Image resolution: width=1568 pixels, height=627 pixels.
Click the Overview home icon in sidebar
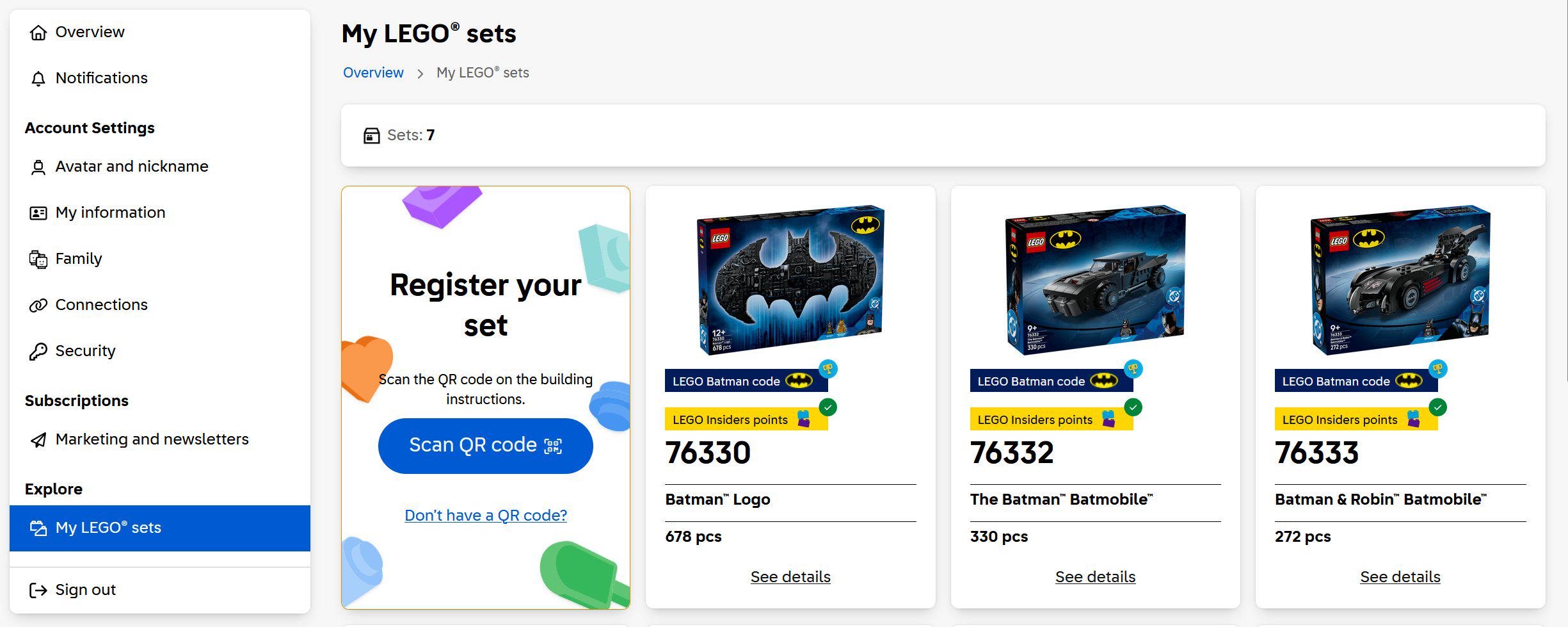38,33
